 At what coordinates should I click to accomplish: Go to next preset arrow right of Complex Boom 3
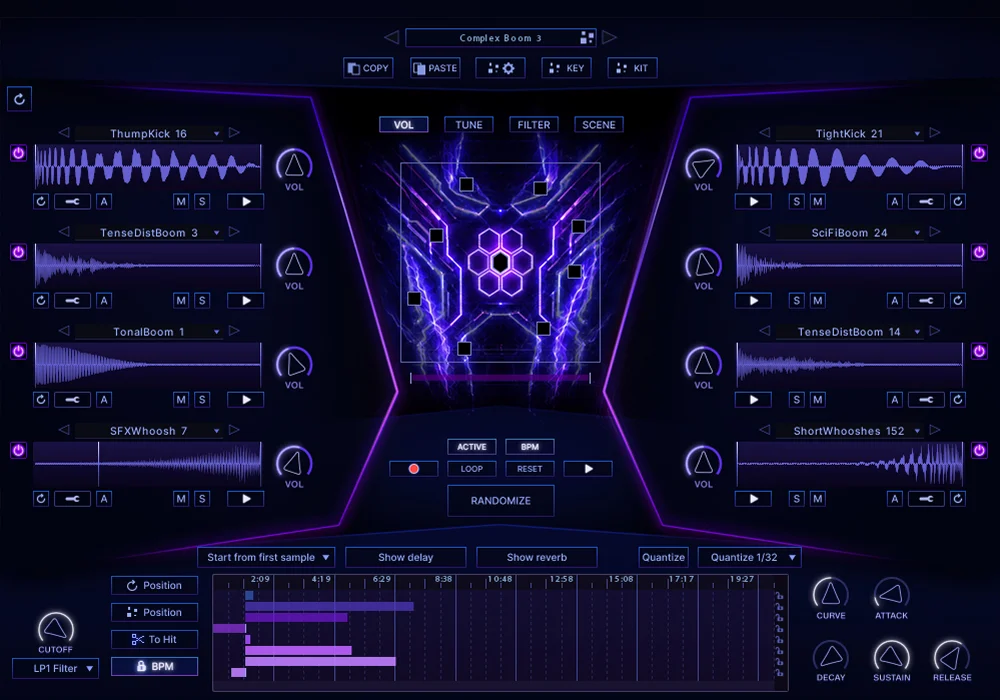click(x=609, y=38)
